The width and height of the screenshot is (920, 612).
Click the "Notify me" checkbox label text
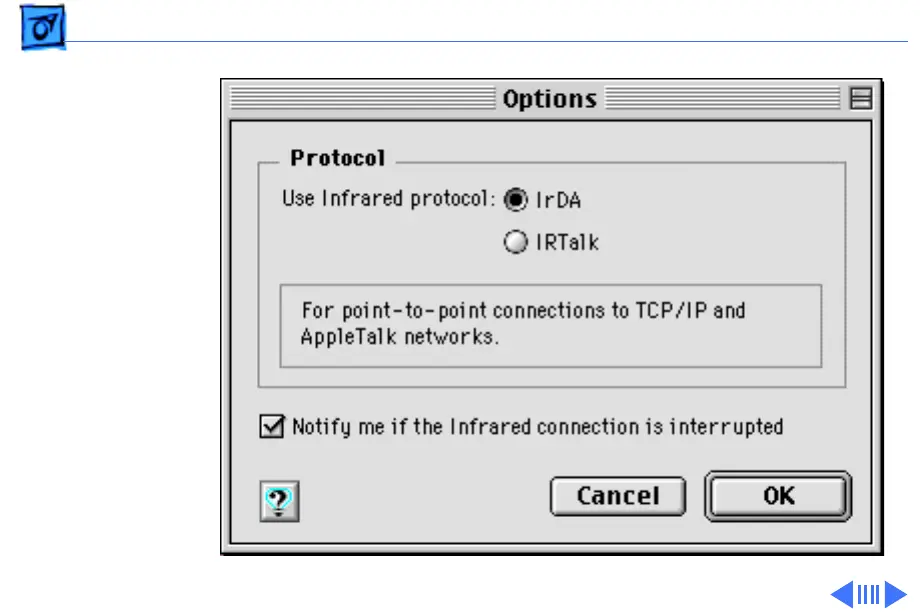pyautogui.click(x=537, y=427)
